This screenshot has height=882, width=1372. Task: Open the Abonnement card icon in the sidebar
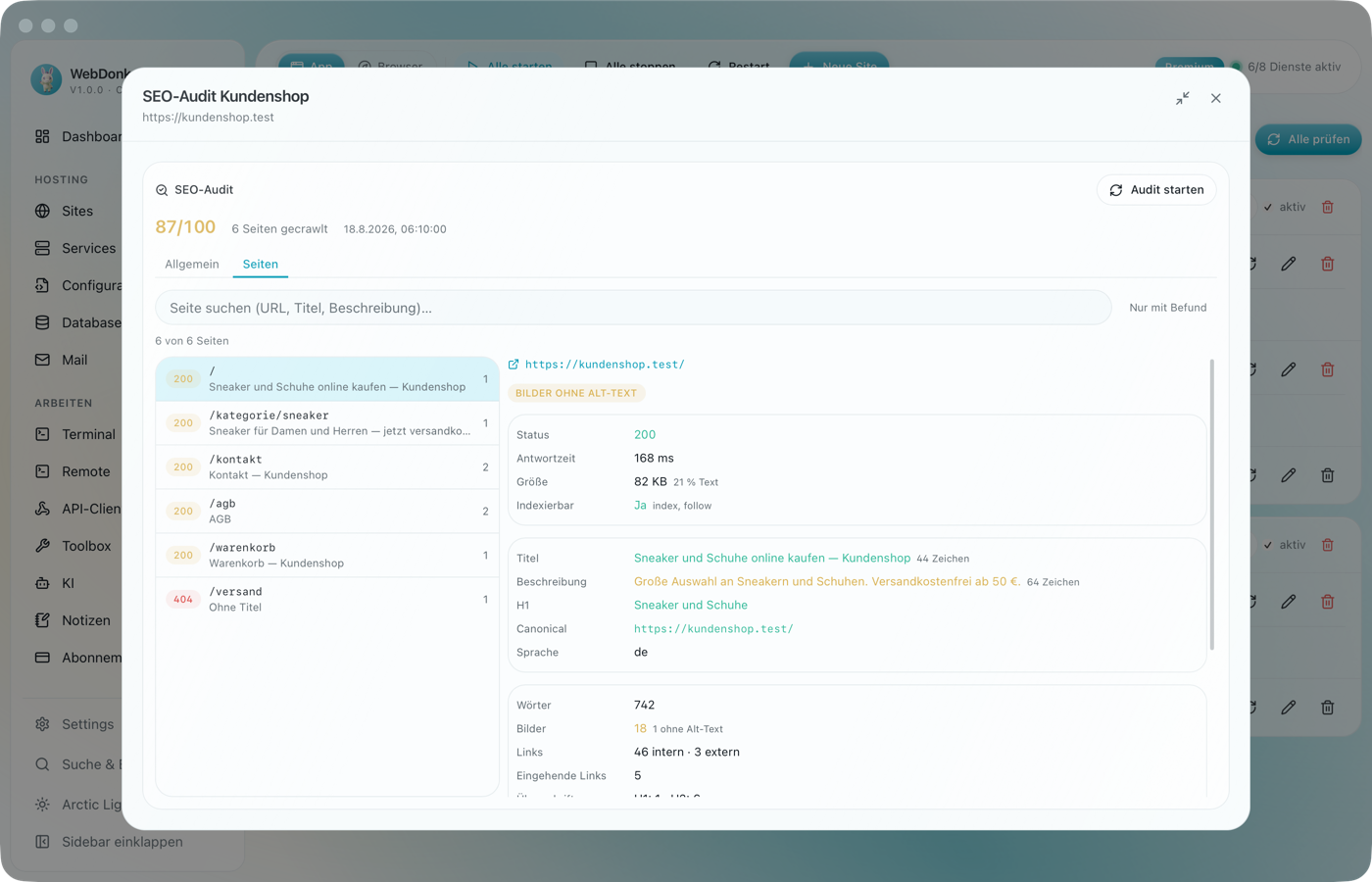[42, 658]
